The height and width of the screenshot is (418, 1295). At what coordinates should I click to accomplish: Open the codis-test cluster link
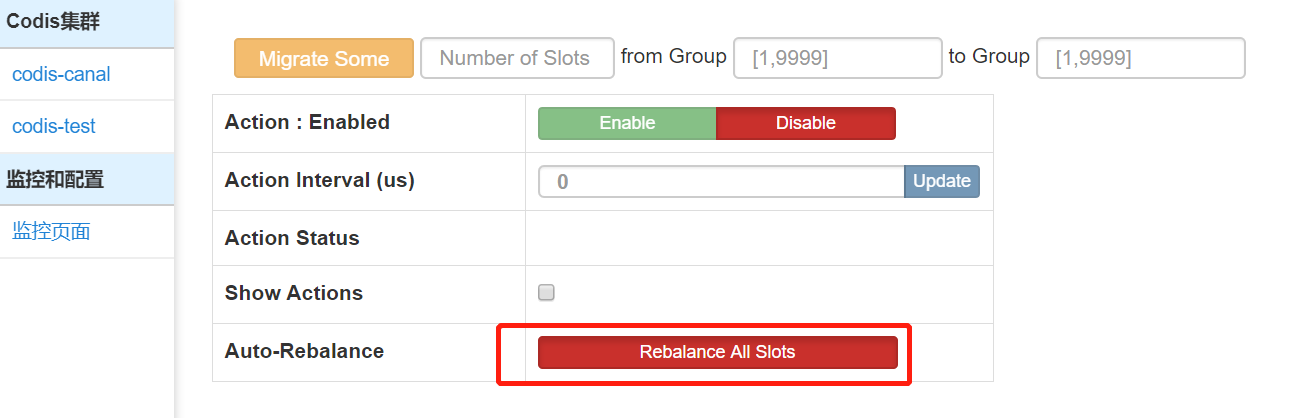[54, 127]
